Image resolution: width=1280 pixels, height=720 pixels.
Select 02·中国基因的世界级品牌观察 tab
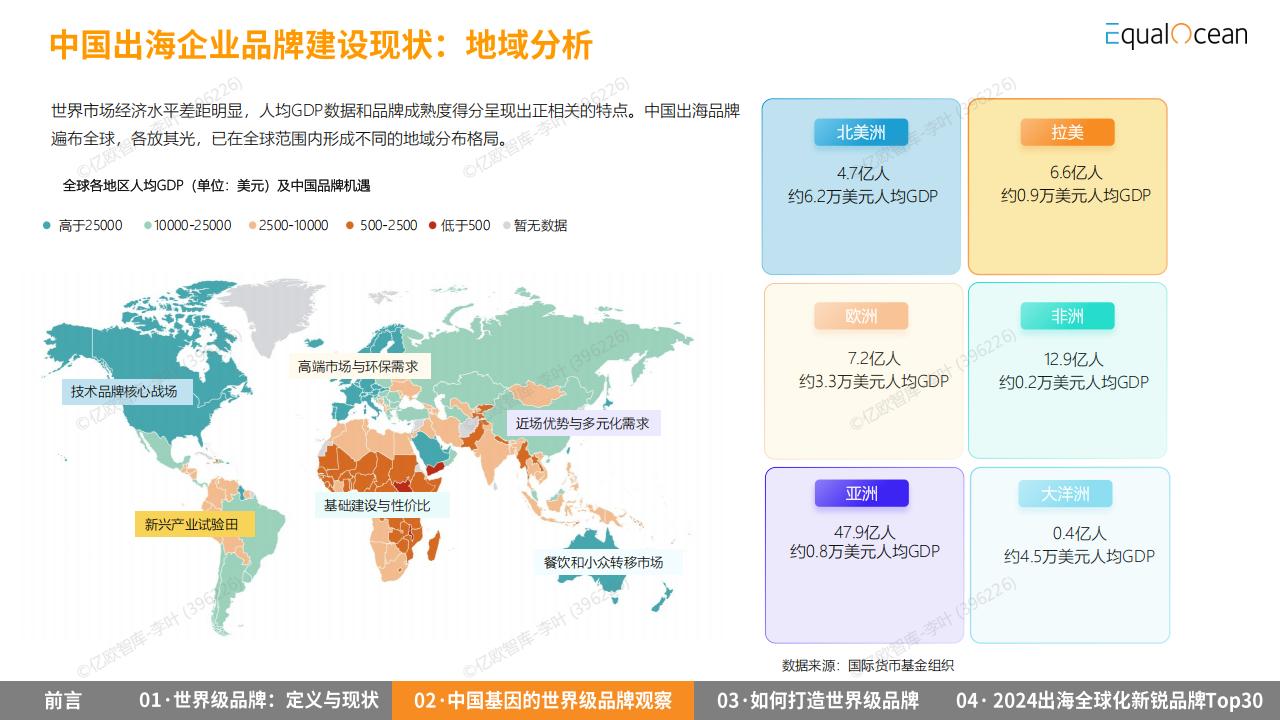coord(543,700)
